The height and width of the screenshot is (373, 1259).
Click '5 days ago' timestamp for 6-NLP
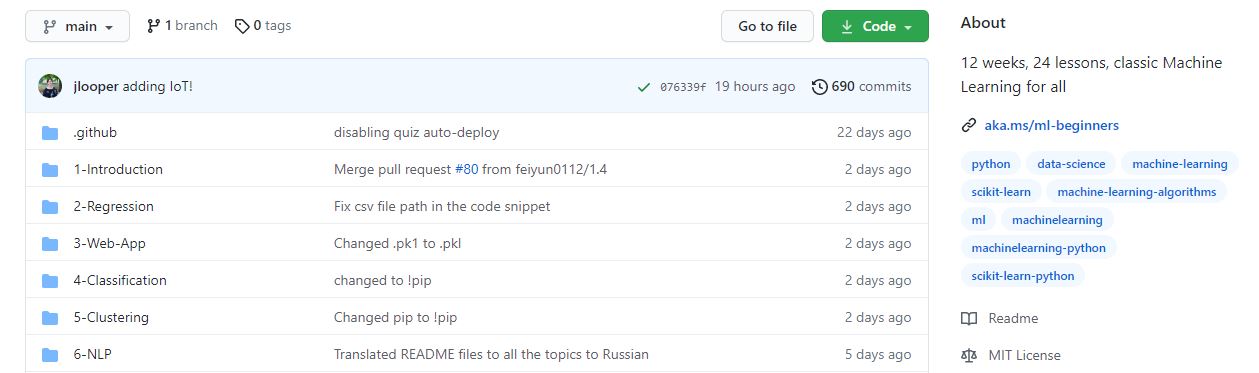tap(878, 355)
